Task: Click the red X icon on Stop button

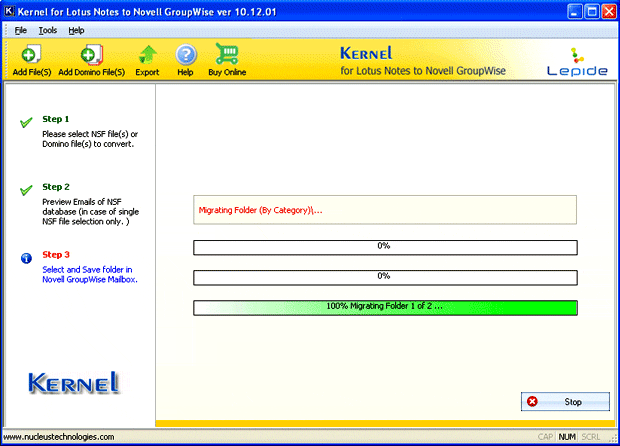Action: coord(532,401)
